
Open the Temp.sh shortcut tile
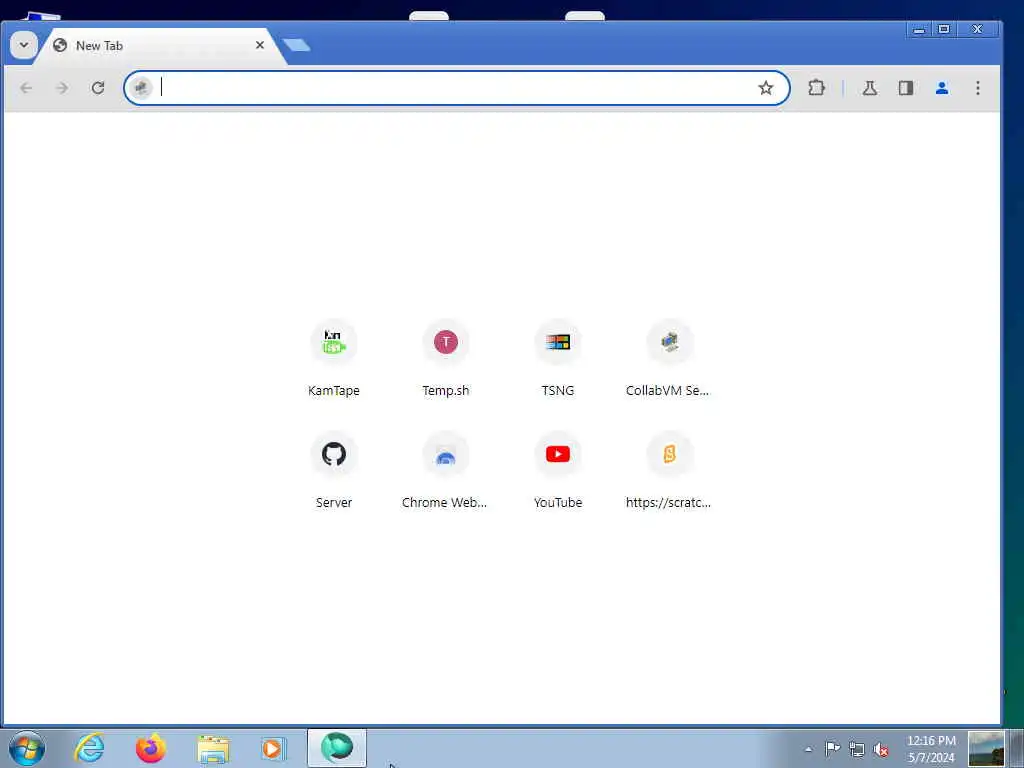[x=445, y=342]
